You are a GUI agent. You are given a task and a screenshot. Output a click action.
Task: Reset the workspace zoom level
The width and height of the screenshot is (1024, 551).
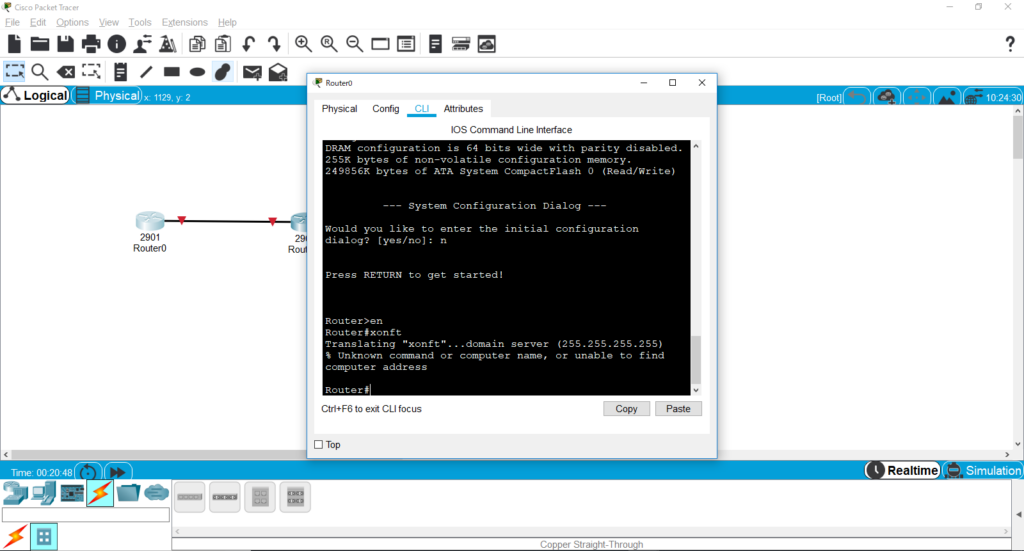(329, 44)
